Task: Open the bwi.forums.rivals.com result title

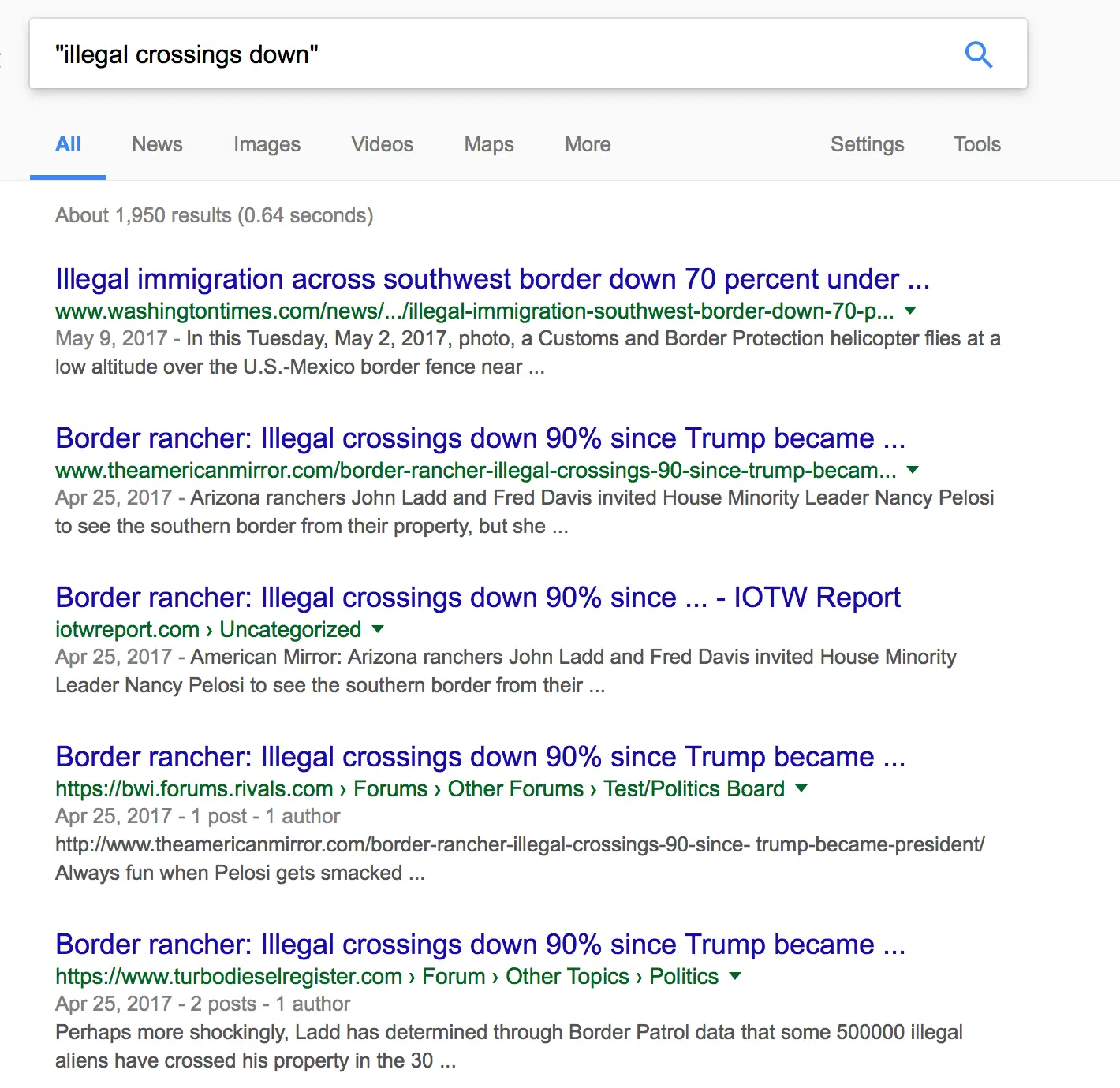Action: pos(480,757)
